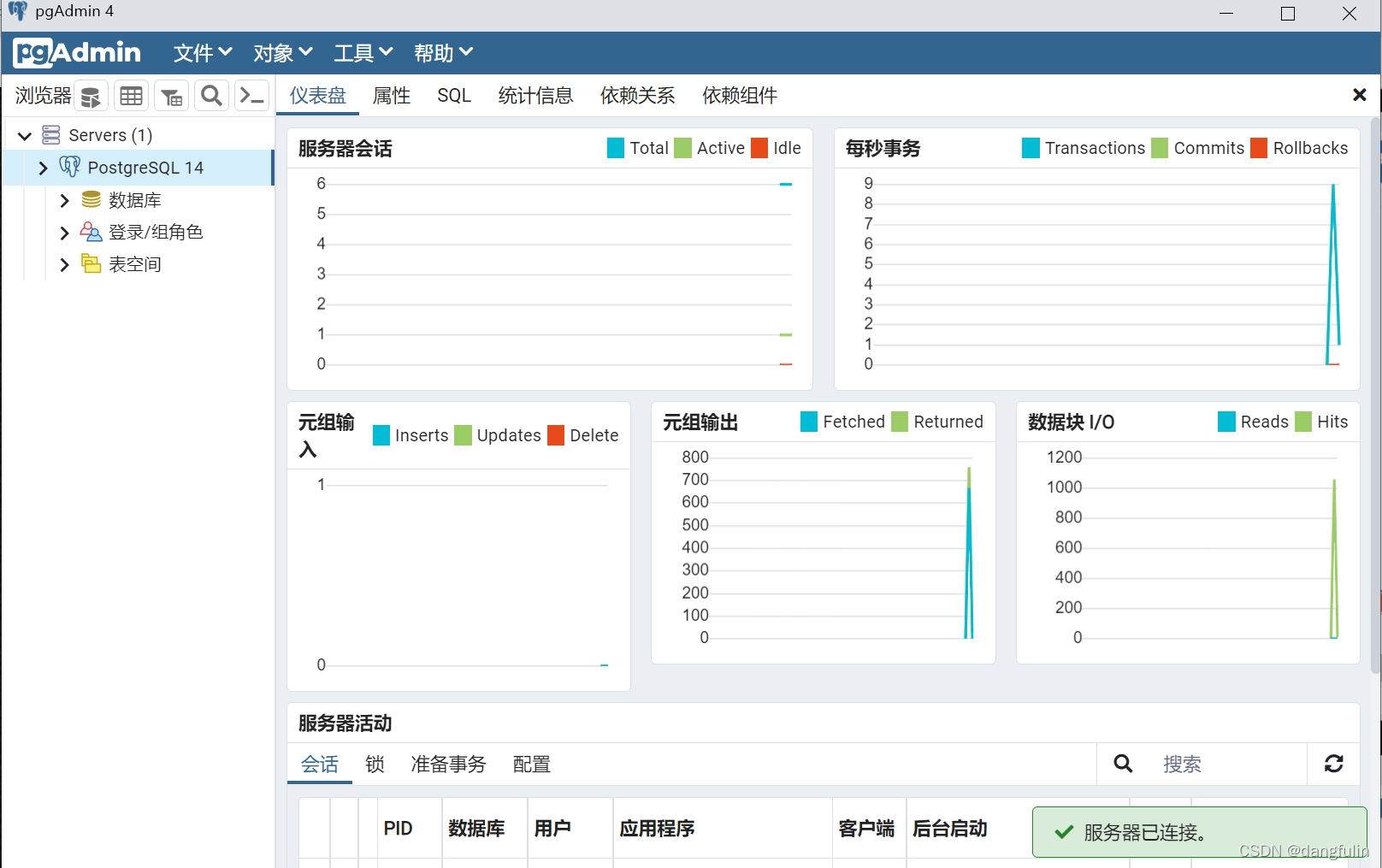This screenshot has height=868, width=1382.
Task: Select the 锁 activity tab
Action: point(375,764)
